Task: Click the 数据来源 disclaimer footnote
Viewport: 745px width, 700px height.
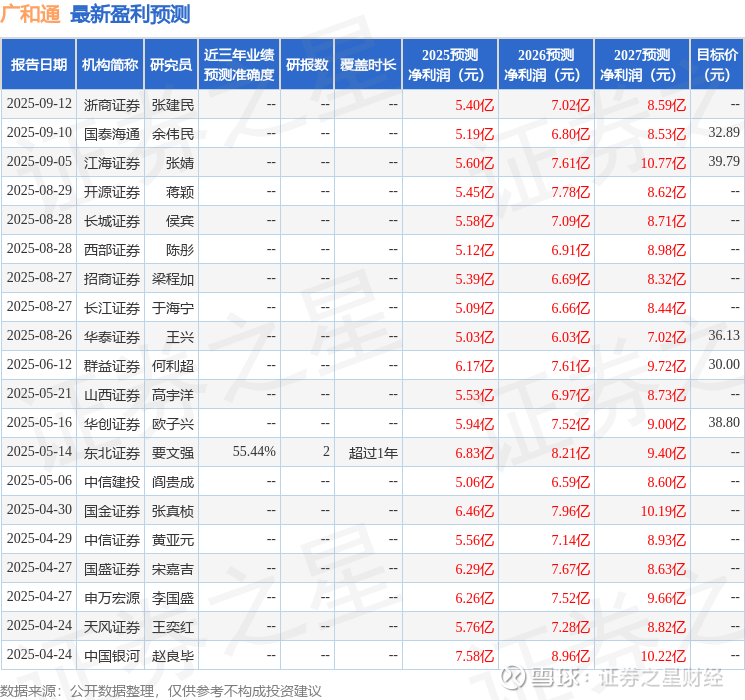Action: (x=161, y=690)
